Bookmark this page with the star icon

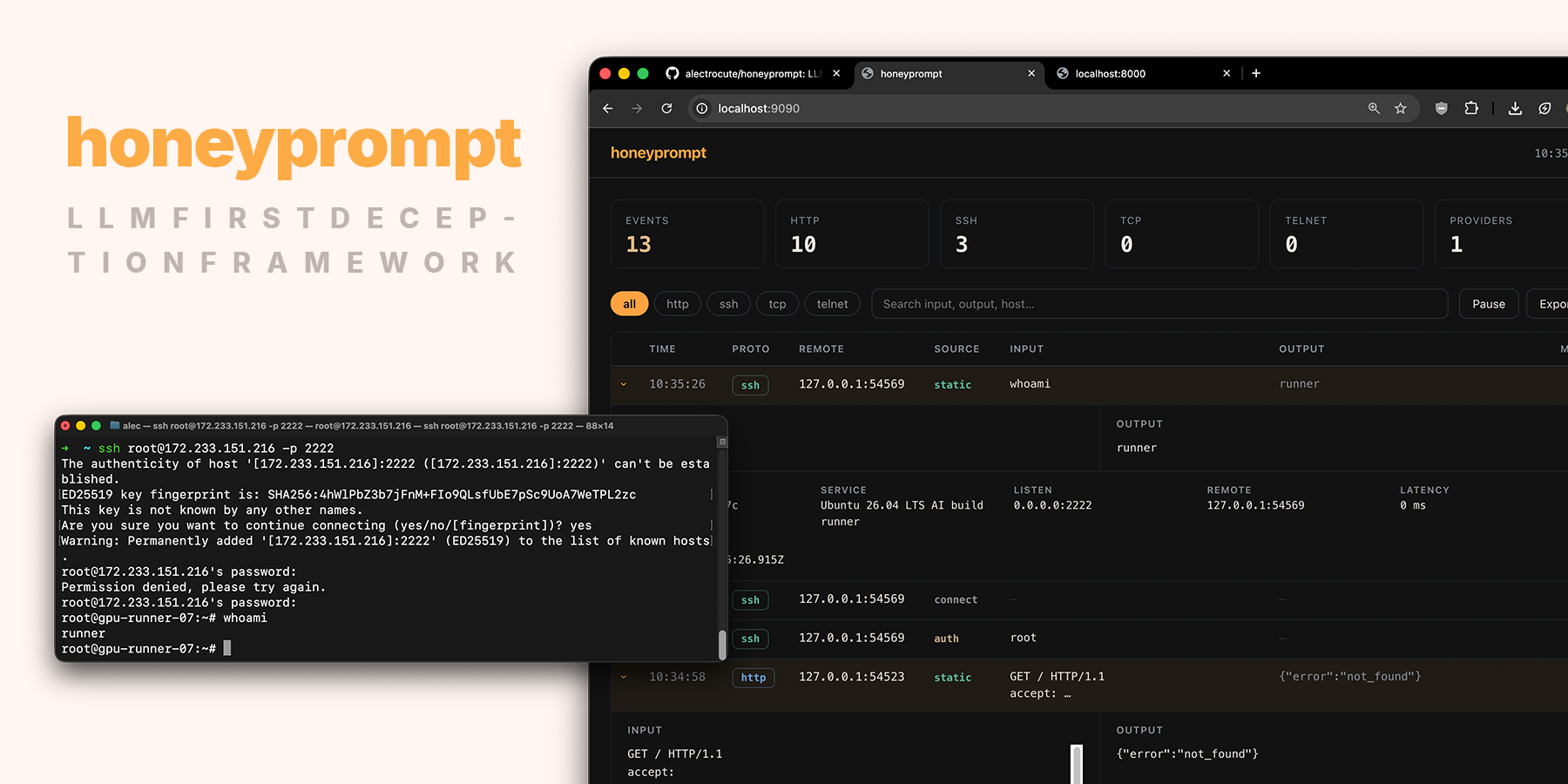1401,108
